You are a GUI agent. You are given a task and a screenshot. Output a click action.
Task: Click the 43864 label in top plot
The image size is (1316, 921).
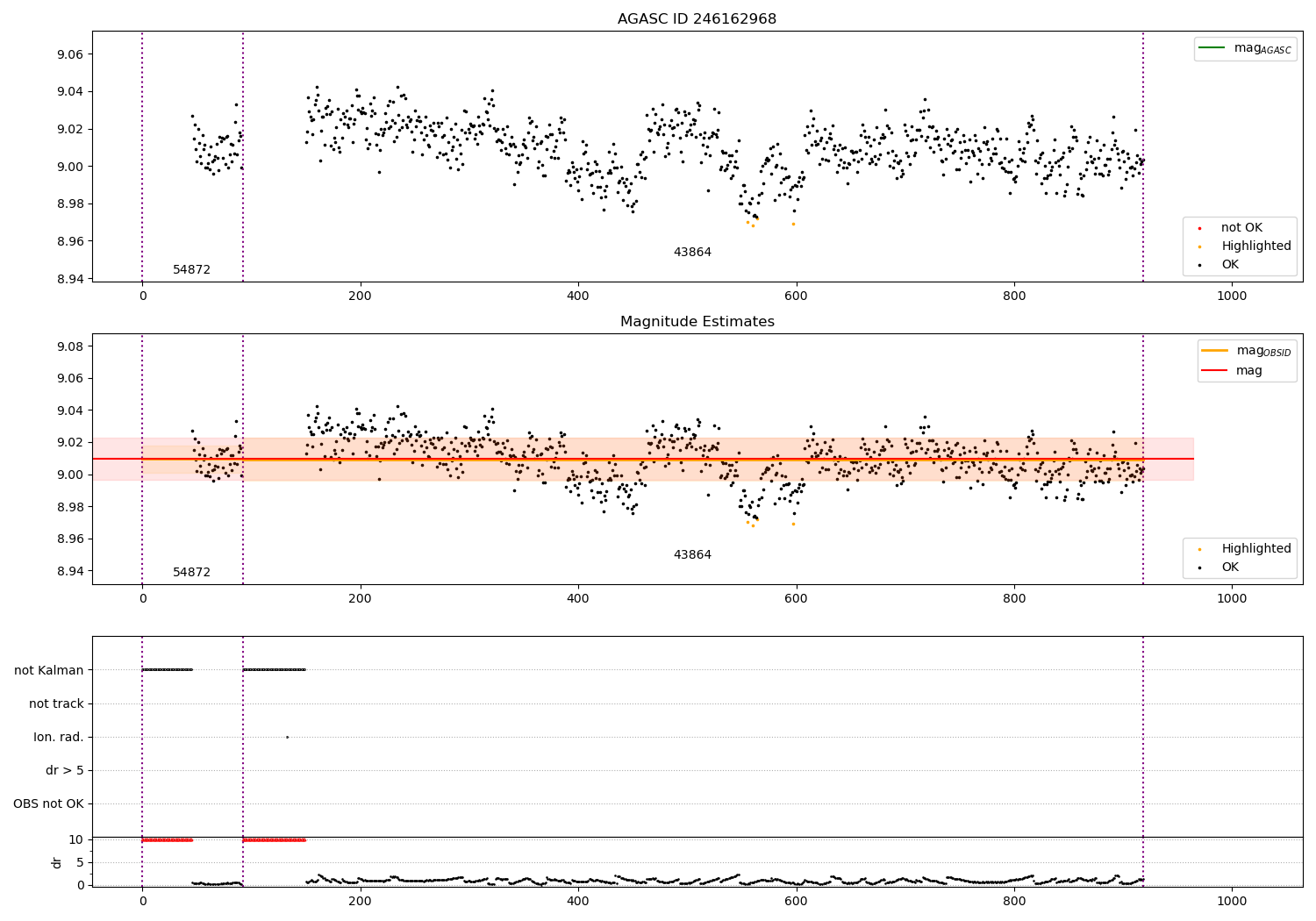point(692,252)
